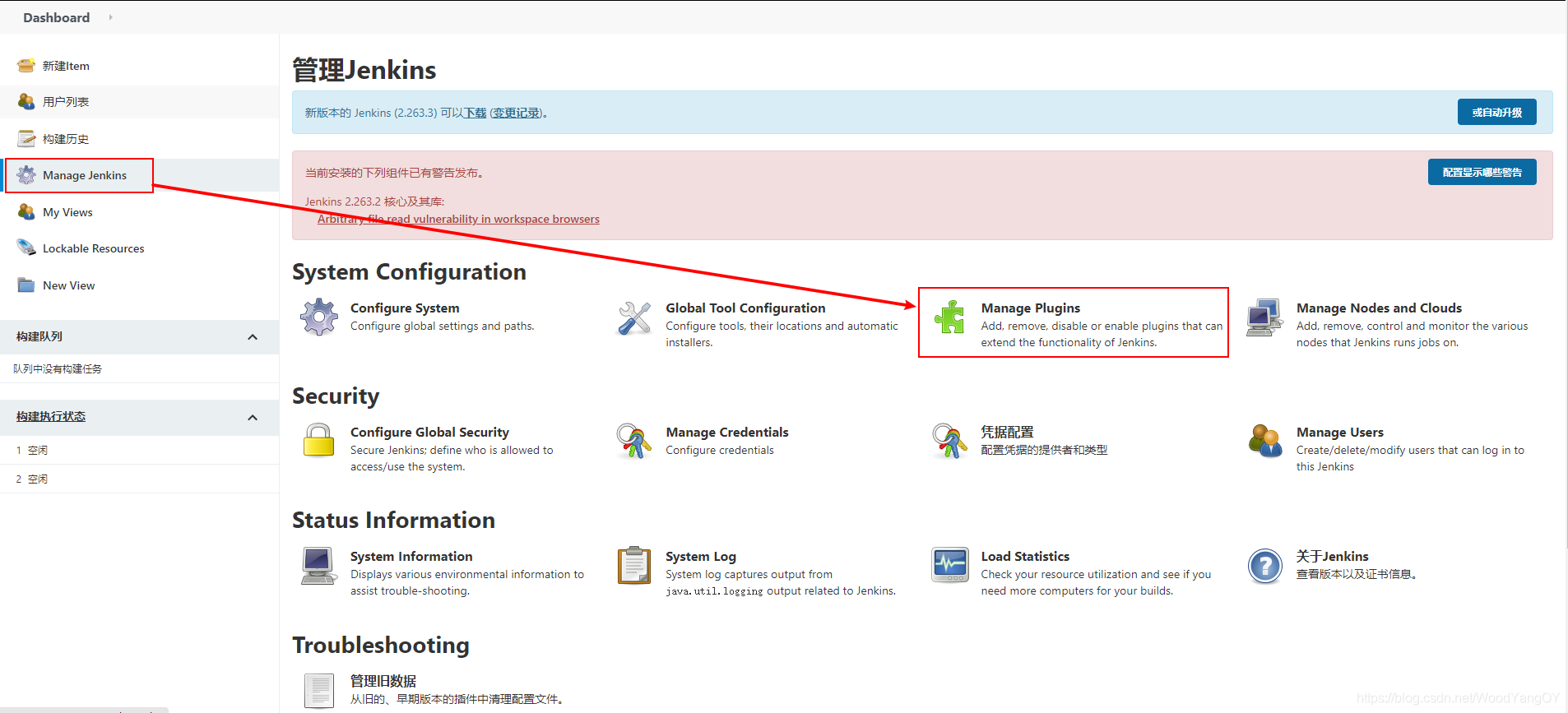Open the 凭据配置 title link

tap(1007, 432)
